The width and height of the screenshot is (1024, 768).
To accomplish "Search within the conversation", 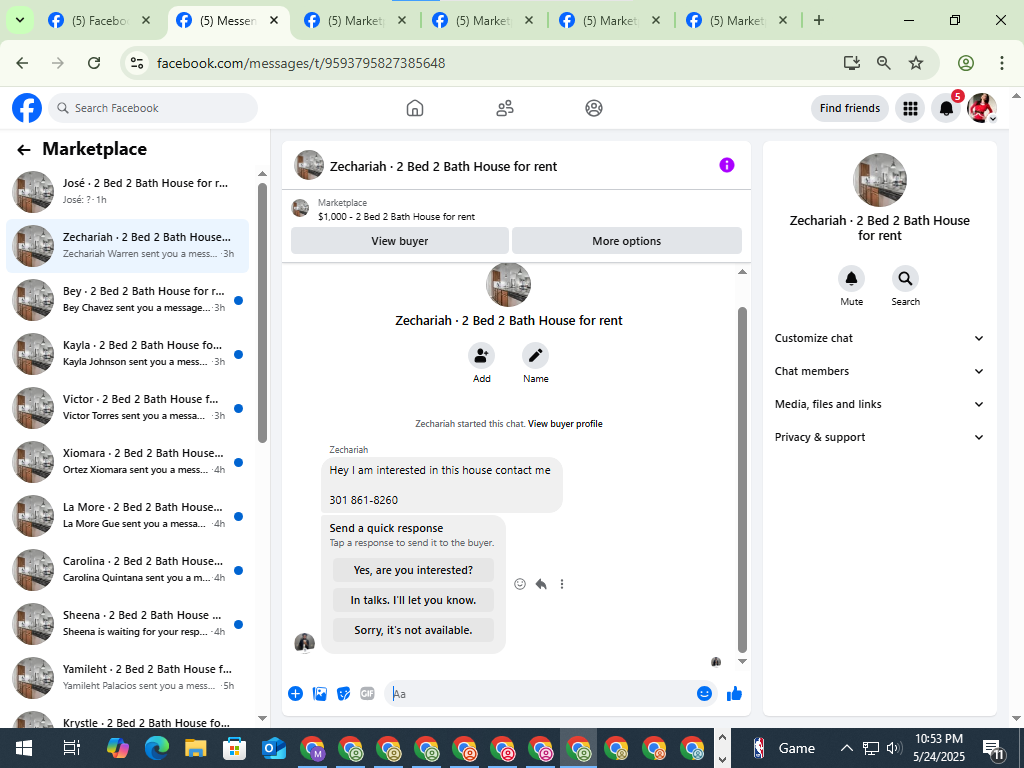I will [905, 279].
